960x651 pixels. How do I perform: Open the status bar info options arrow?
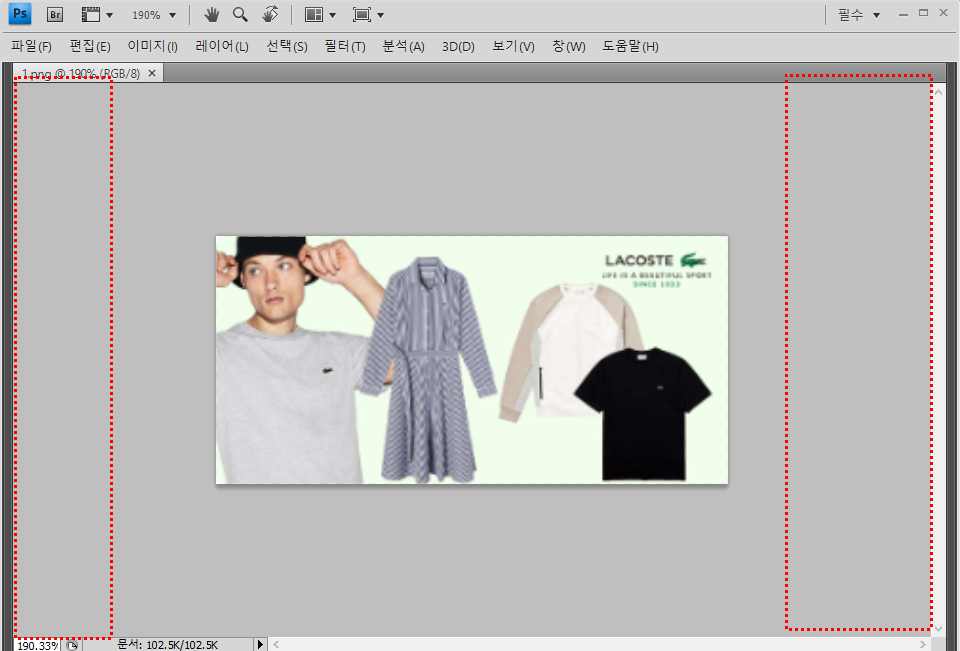(260, 644)
